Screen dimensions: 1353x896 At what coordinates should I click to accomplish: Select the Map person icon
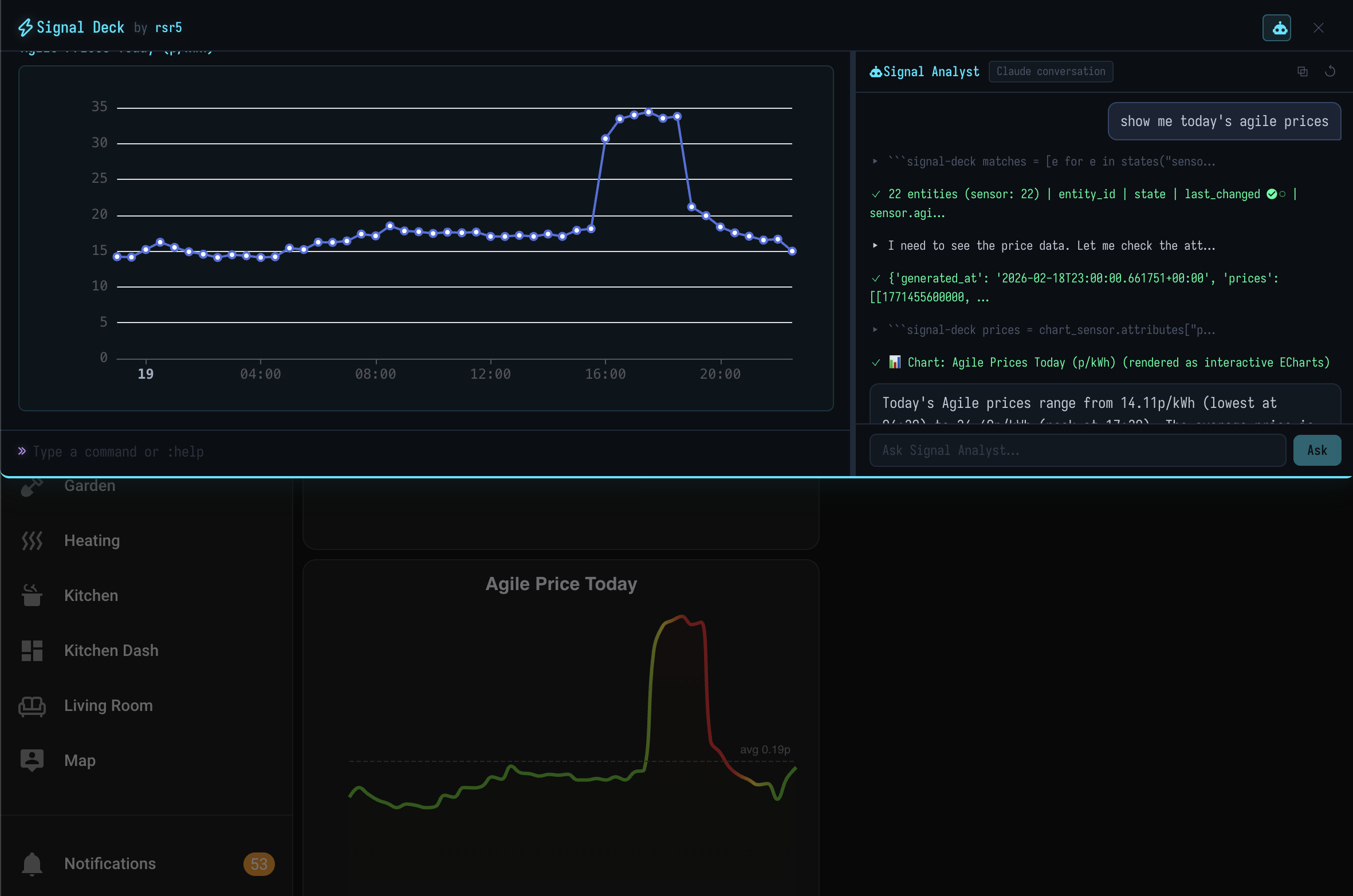click(x=32, y=760)
